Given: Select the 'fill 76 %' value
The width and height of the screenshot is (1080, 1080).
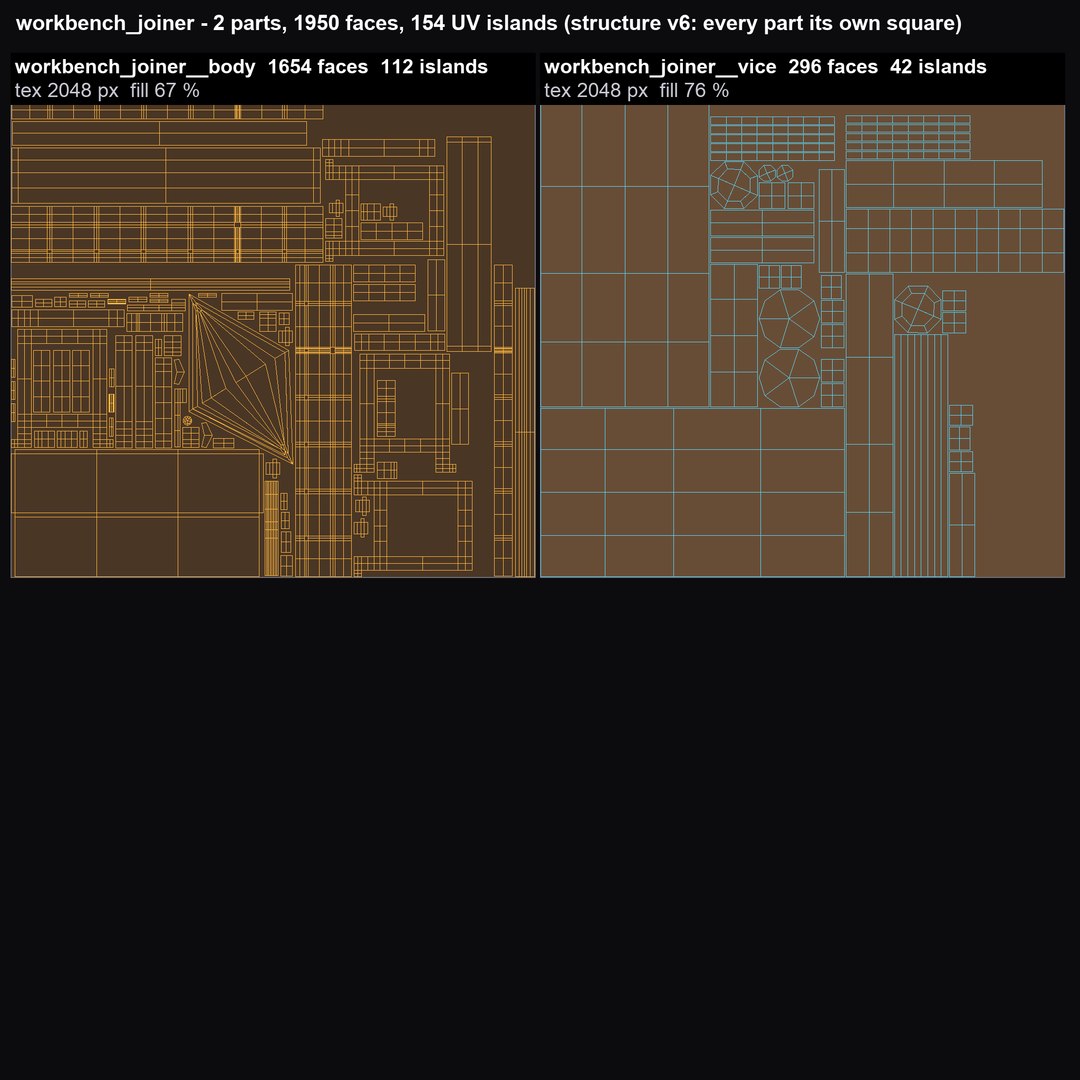Looking at the screenshot, I should 694,90.
